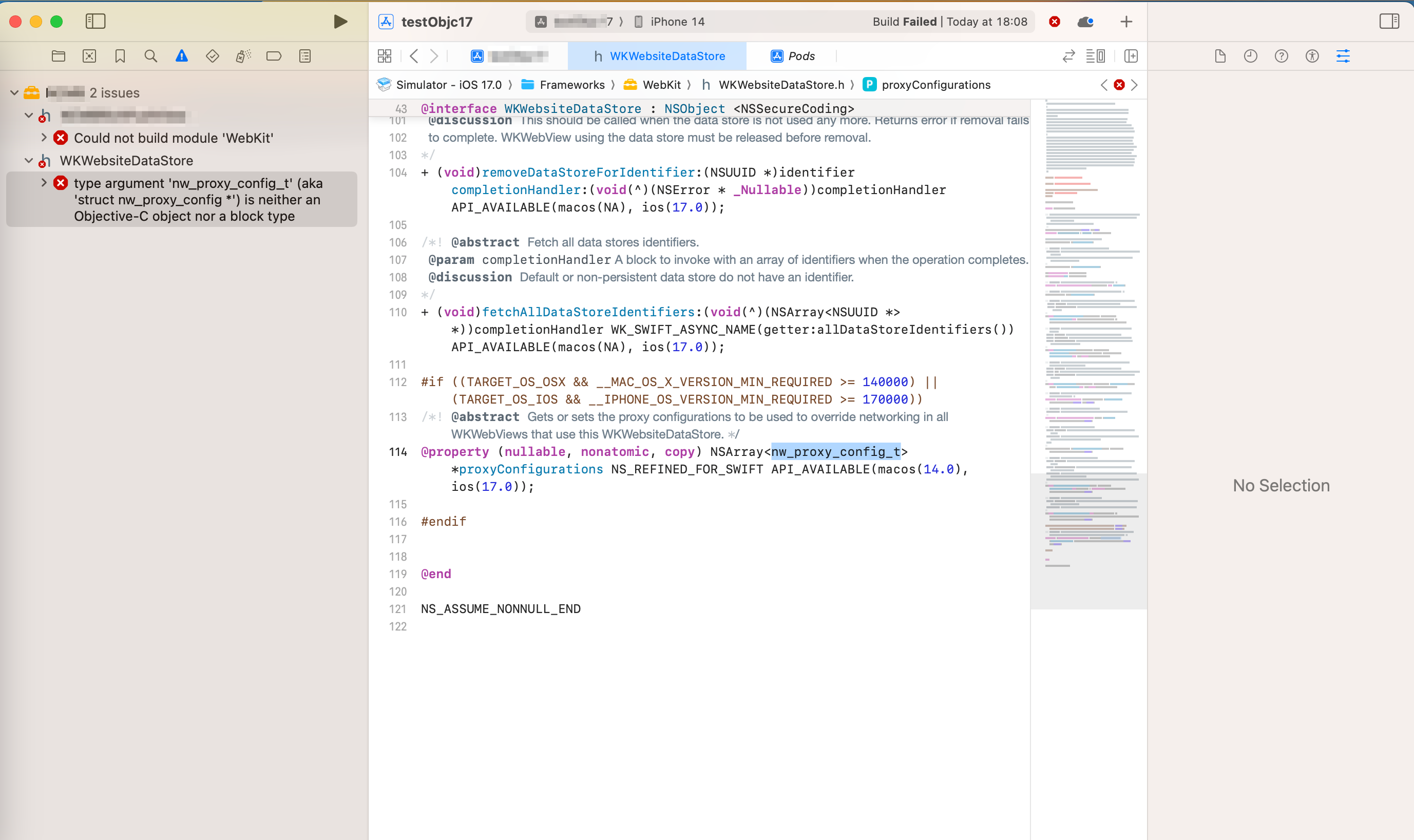Image resolution: width=1414 pixels, height=840 pixels.
Task: Switch to the blurred project tab
Action: (x=509, y=56)
